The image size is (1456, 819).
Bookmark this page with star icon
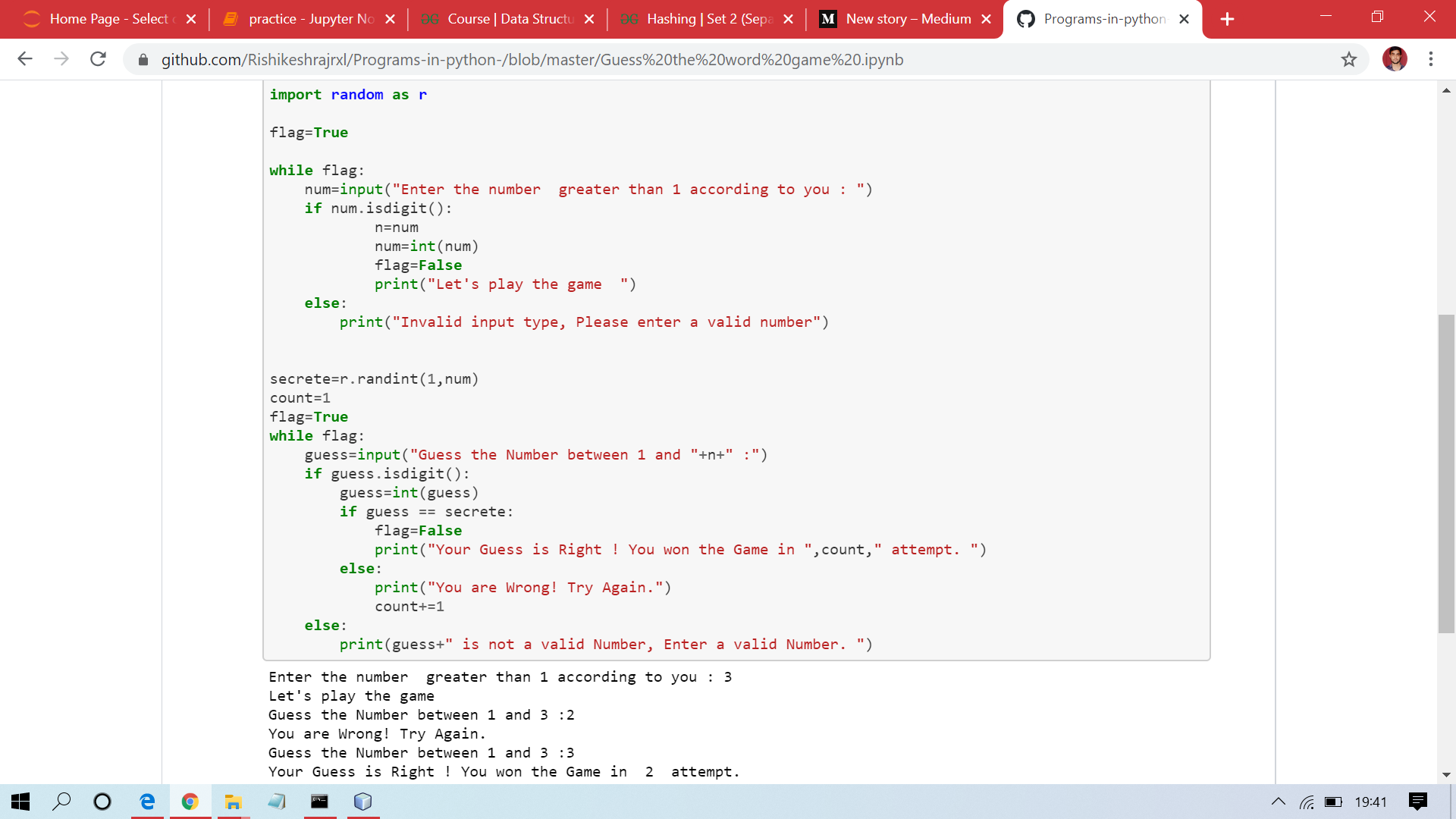click(x=1348, y=59)
